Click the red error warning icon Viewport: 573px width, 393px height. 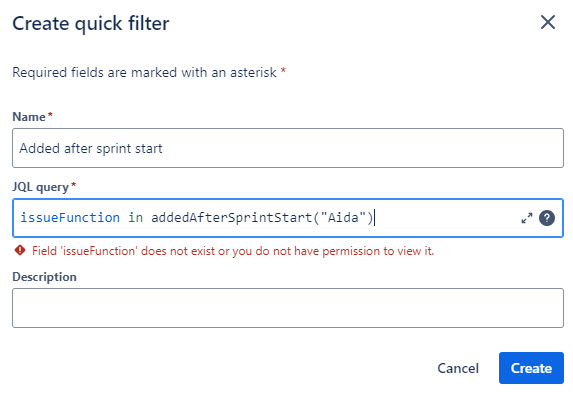pyautogui.click(x=20, y=250)
